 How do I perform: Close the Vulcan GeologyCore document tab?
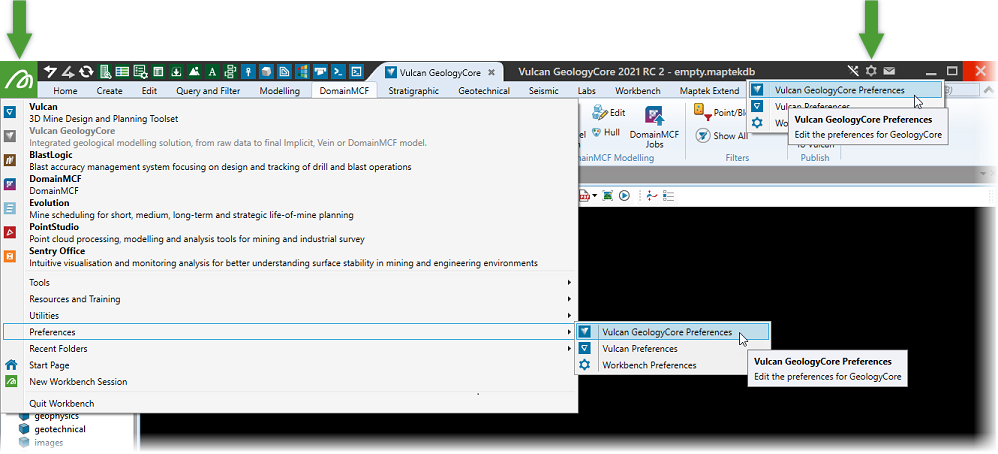491,72
